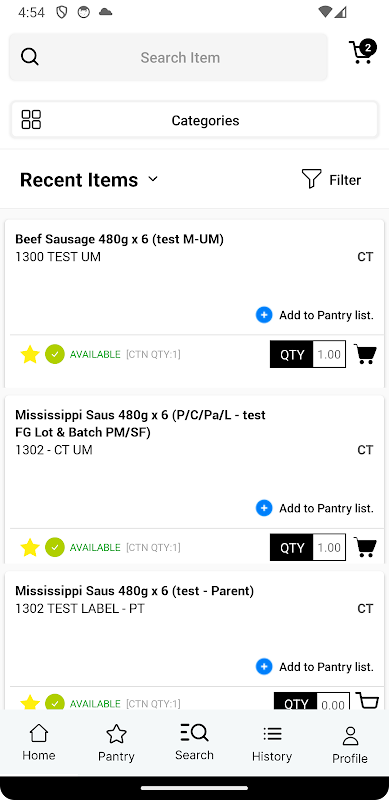Switch to the Pantry tab
This screenshot has width=389, height=800.
pos(116,743)
